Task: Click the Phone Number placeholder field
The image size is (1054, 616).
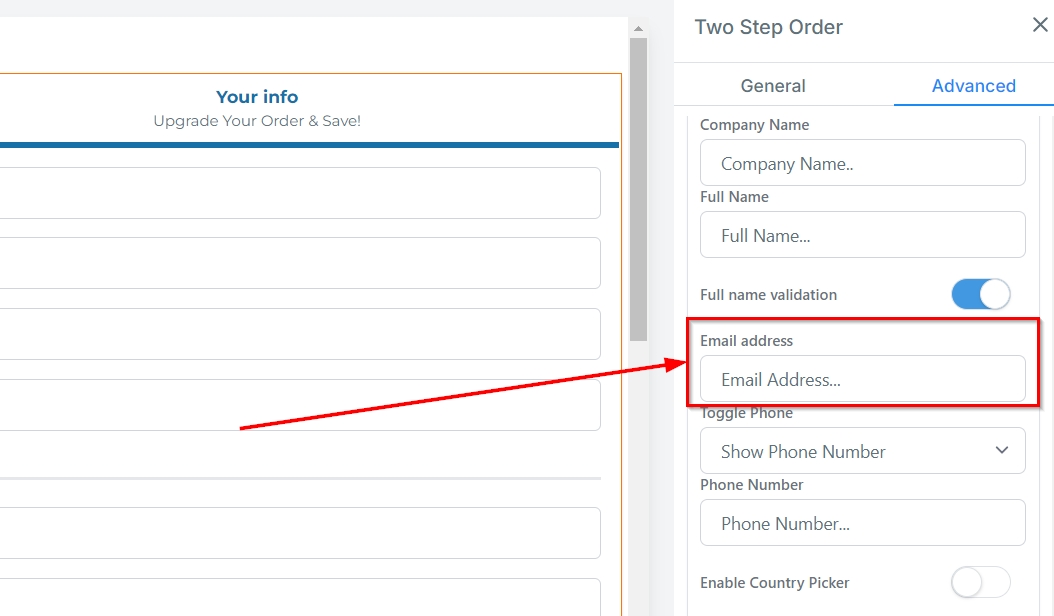Action: [x=862, y=523]
